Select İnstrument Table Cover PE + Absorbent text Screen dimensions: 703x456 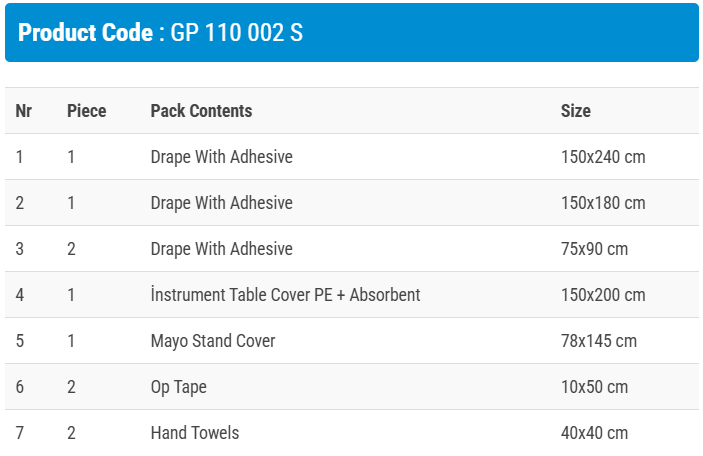[x=285, y=295]
